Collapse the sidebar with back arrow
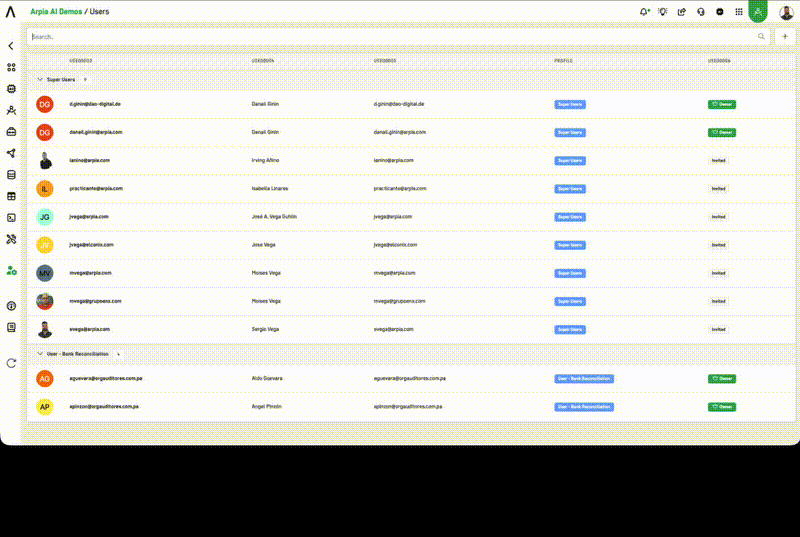800x537 pixels. (x=11, y=46)
